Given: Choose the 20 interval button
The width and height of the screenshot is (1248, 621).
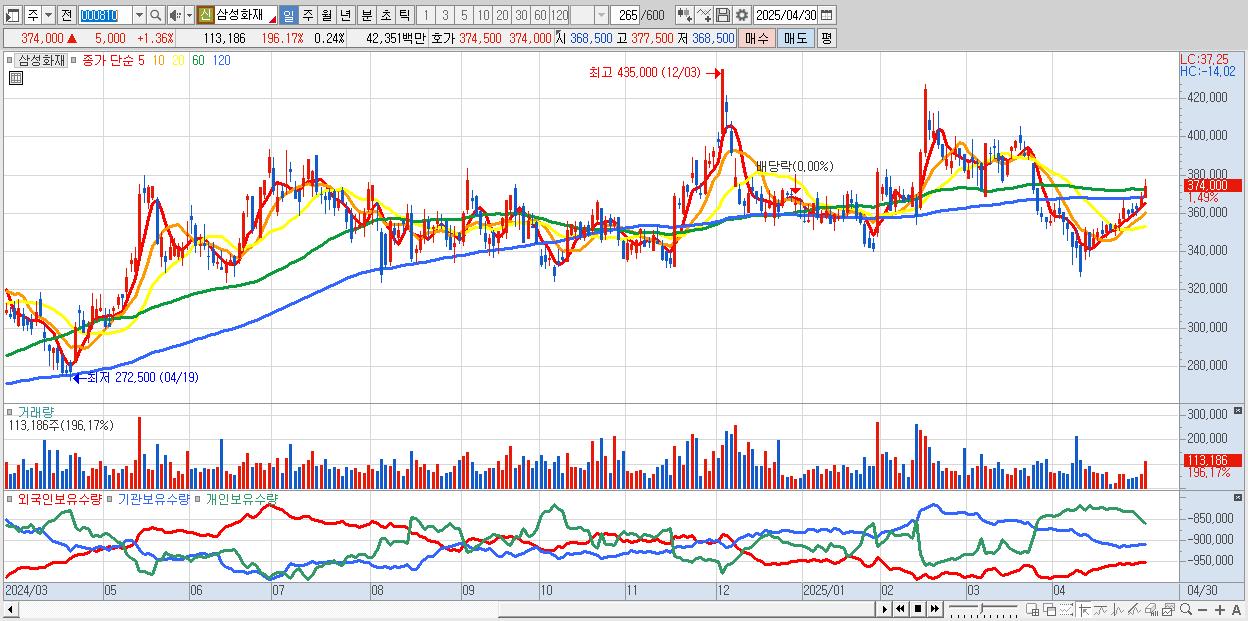Looking at the screenshot, I should click(x=502, y=16).
